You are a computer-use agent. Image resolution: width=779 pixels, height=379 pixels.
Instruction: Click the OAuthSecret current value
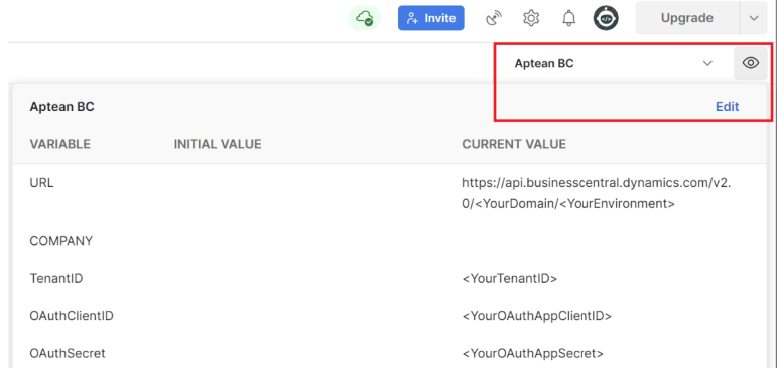click(x=533, y=354)
